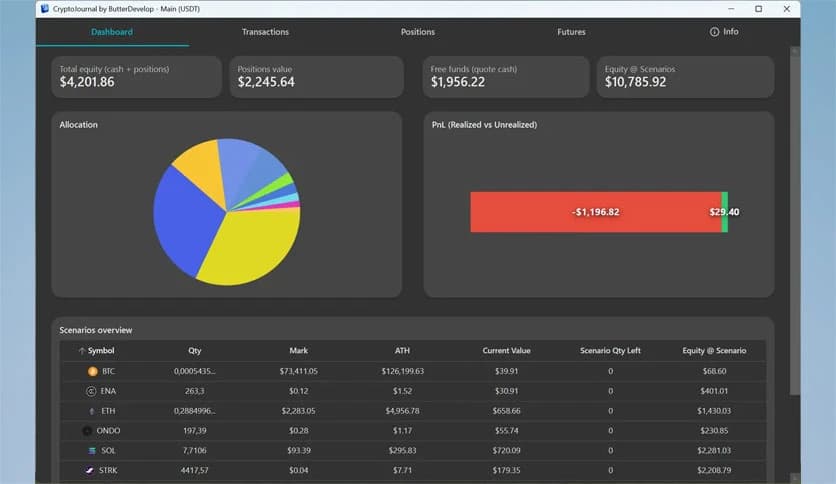The height and width of the screenshot is (484, 836).
Task: Go to the Futures tab
Action: click(x=571, y=32)
